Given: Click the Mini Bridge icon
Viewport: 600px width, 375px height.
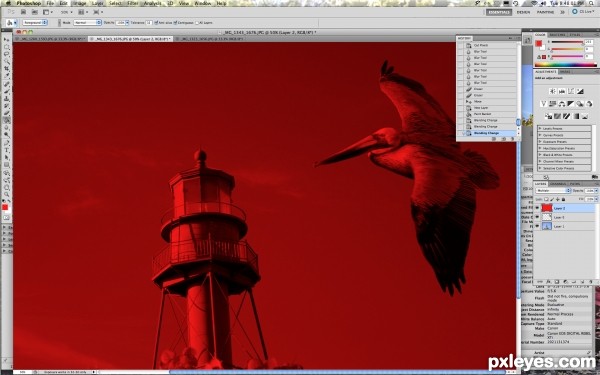Looking at the screenshot, I should coord(35,12).
